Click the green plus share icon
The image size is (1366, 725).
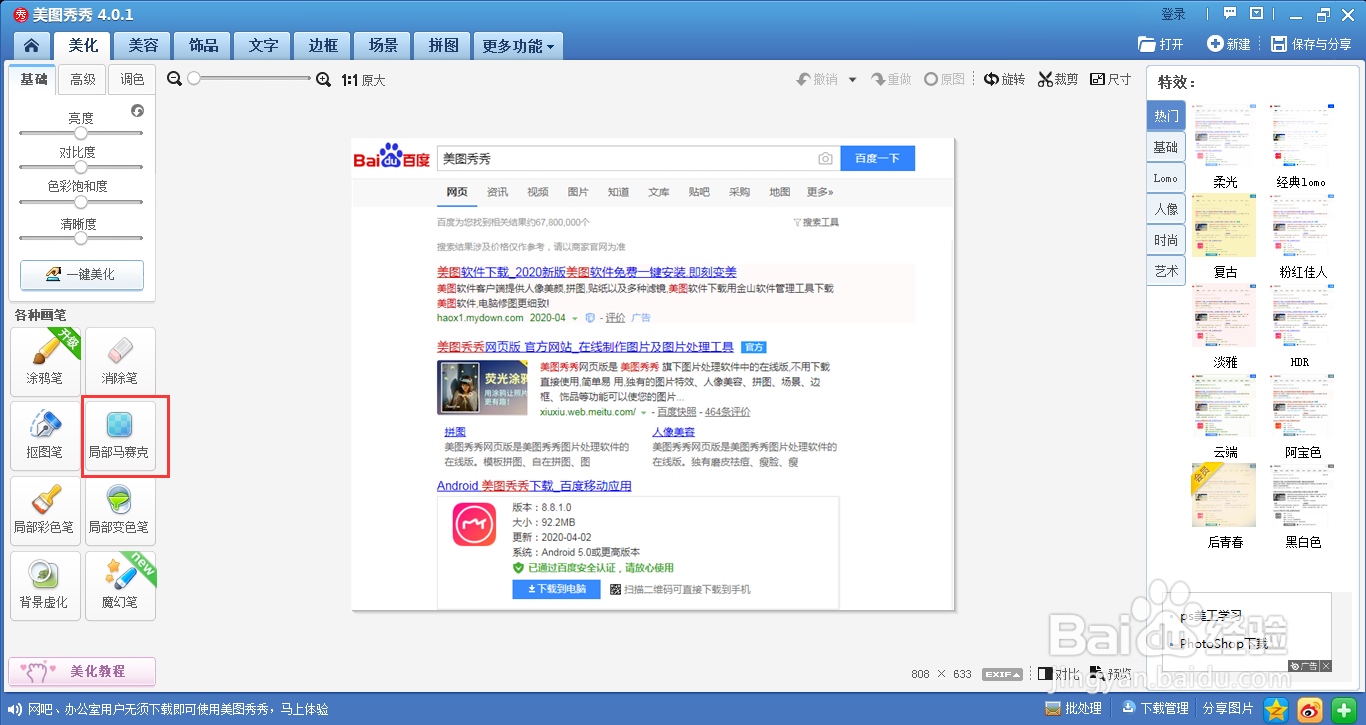point(1344,709)
